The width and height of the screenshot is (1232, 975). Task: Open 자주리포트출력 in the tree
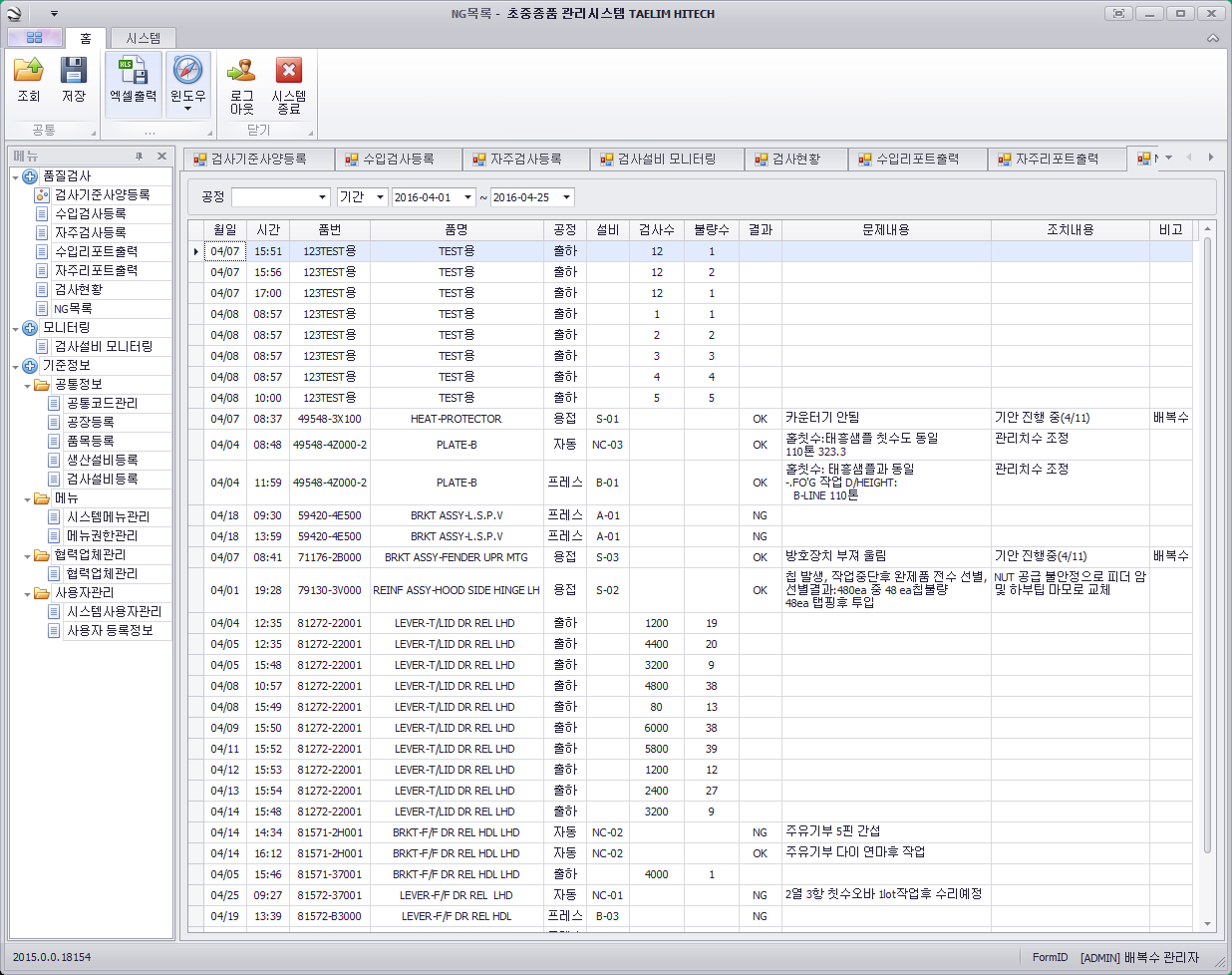[x=96, y=271]
